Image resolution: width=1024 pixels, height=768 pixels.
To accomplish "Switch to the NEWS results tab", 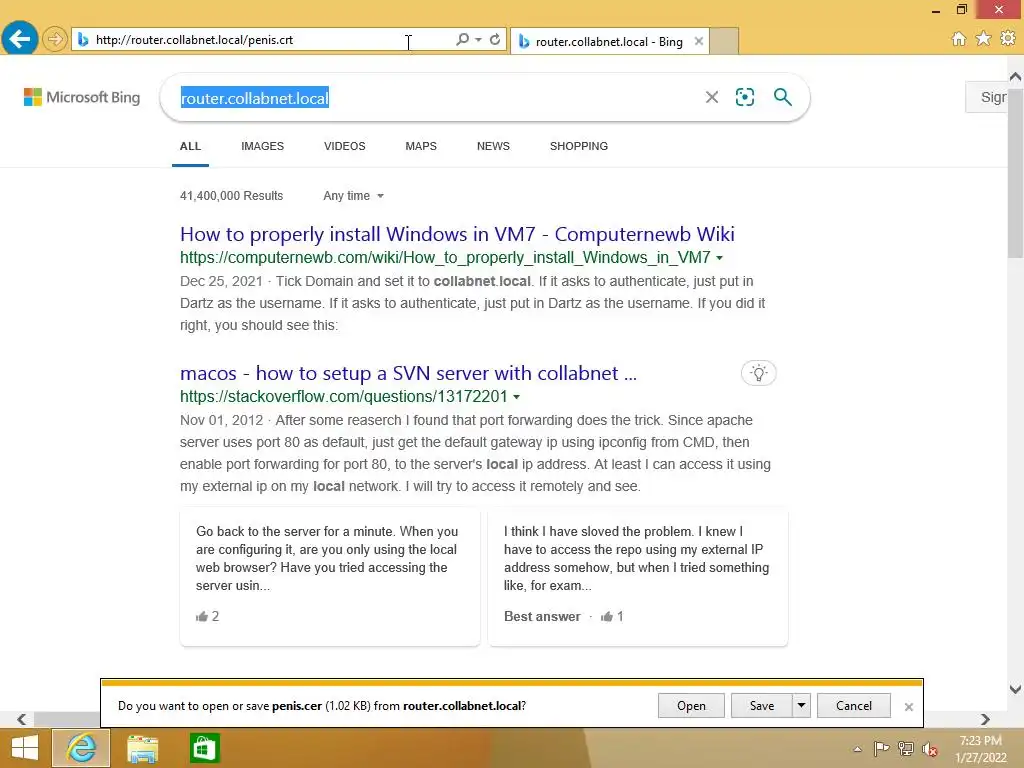I will tap(493, 146).
